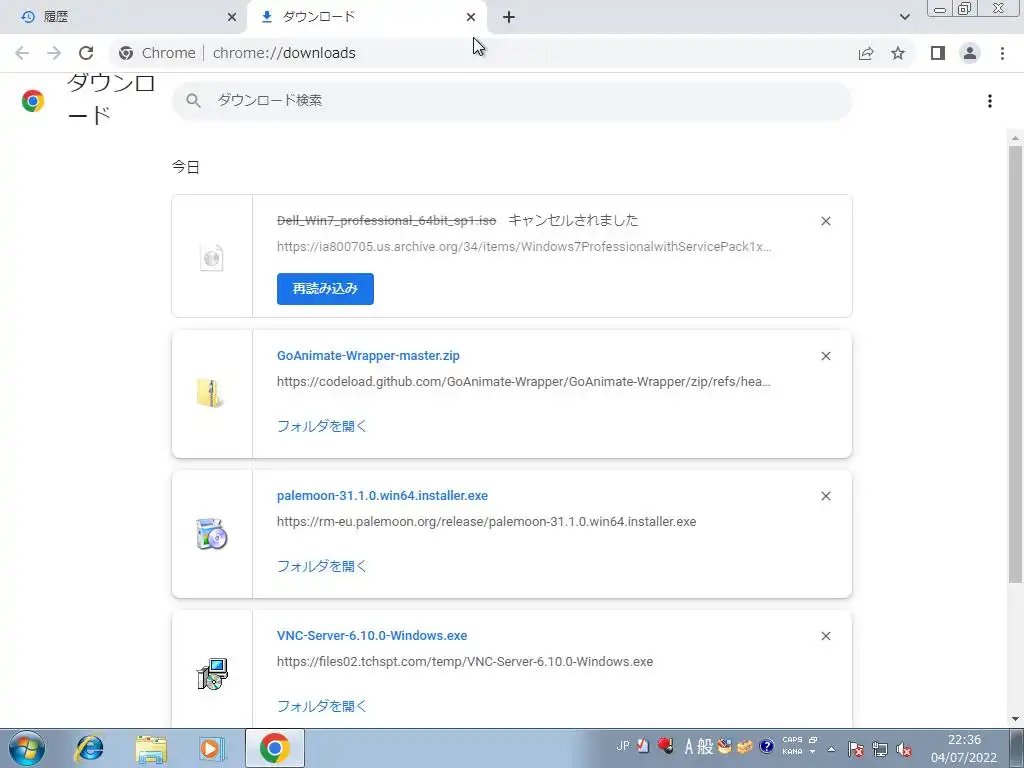
Task: Click the IME 般 conversion mode icon
Action: tap(705, 746)
